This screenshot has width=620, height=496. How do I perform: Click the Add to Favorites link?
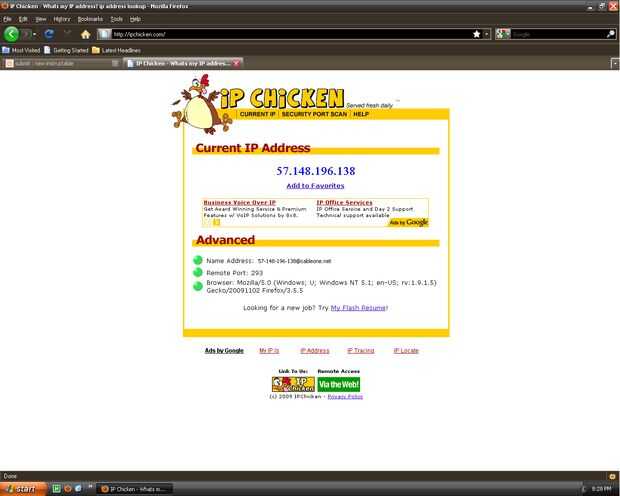(x=315, y=186)
